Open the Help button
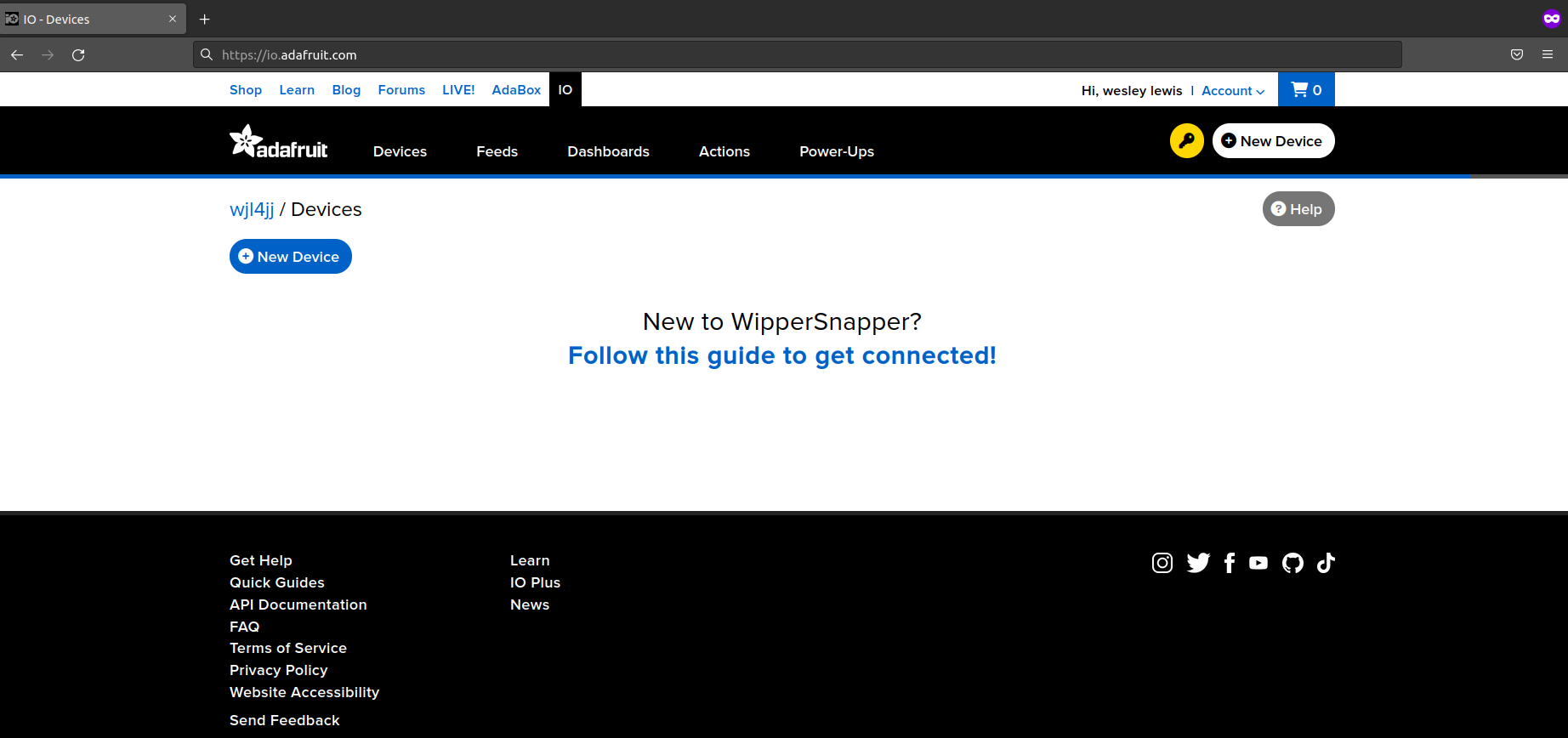 click(1298, 209)
